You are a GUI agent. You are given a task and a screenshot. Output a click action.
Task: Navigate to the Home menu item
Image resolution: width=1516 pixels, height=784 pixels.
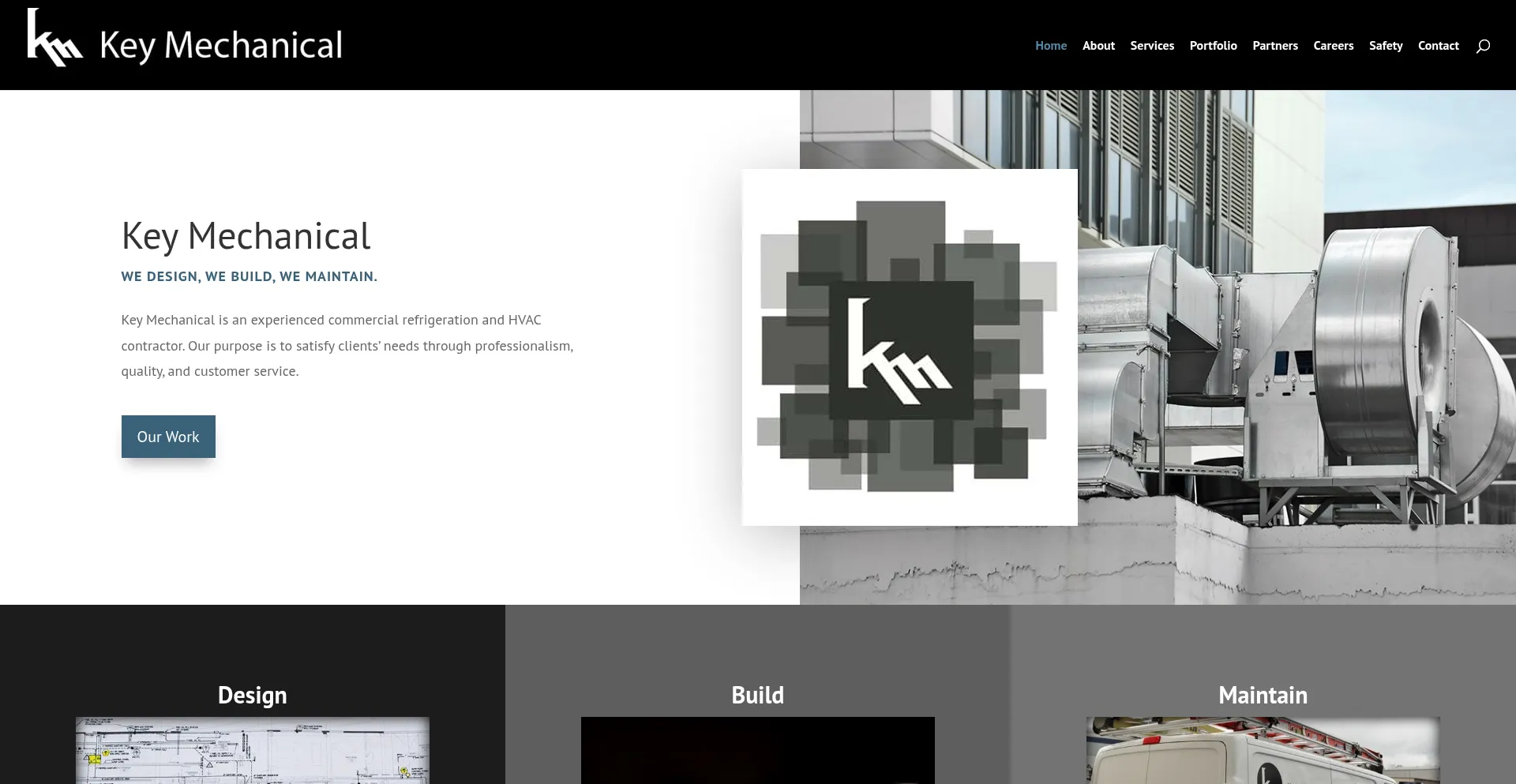pyautogui.click(x=1050, y=45)
